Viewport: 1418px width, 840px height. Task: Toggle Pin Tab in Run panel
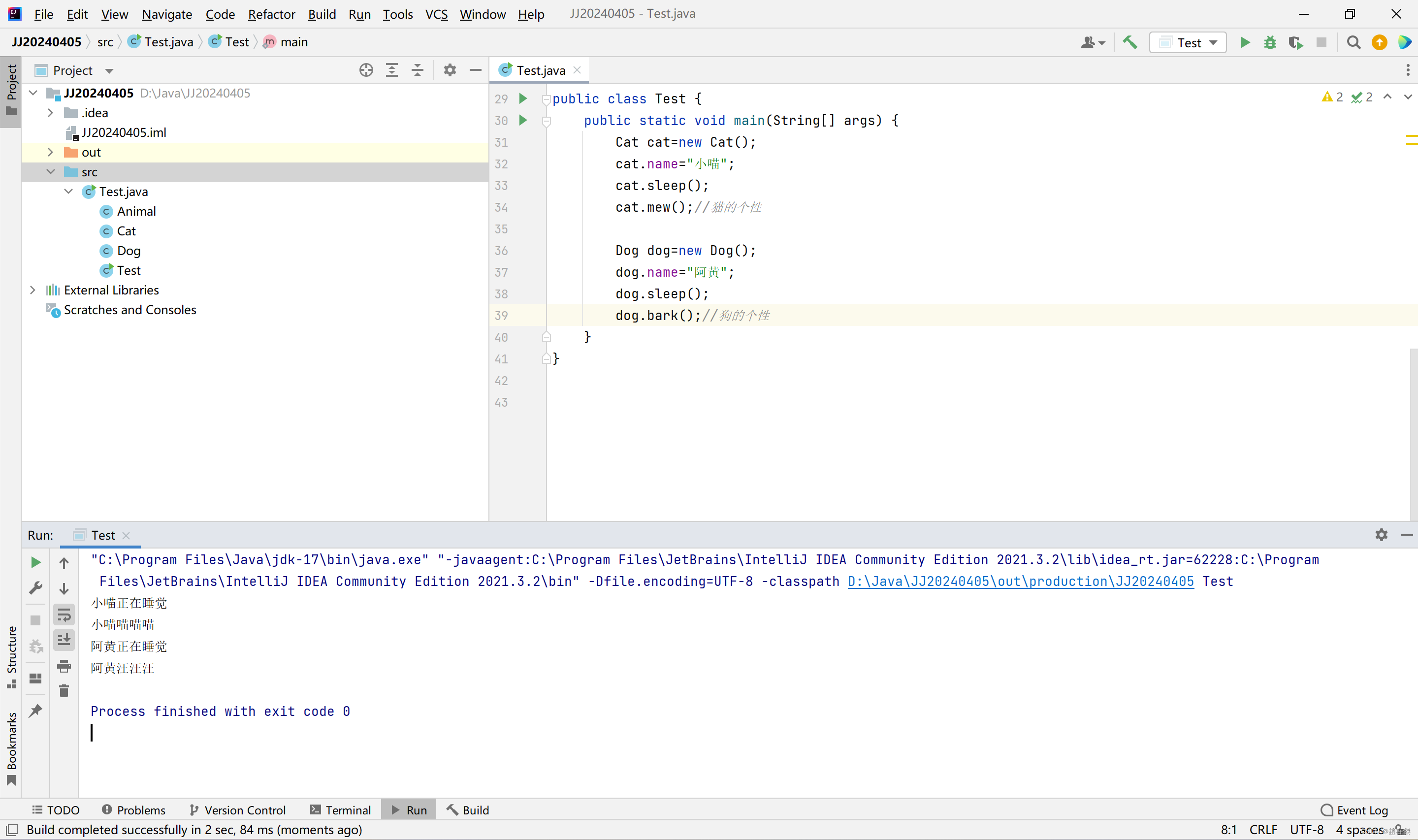pos(35,711)
